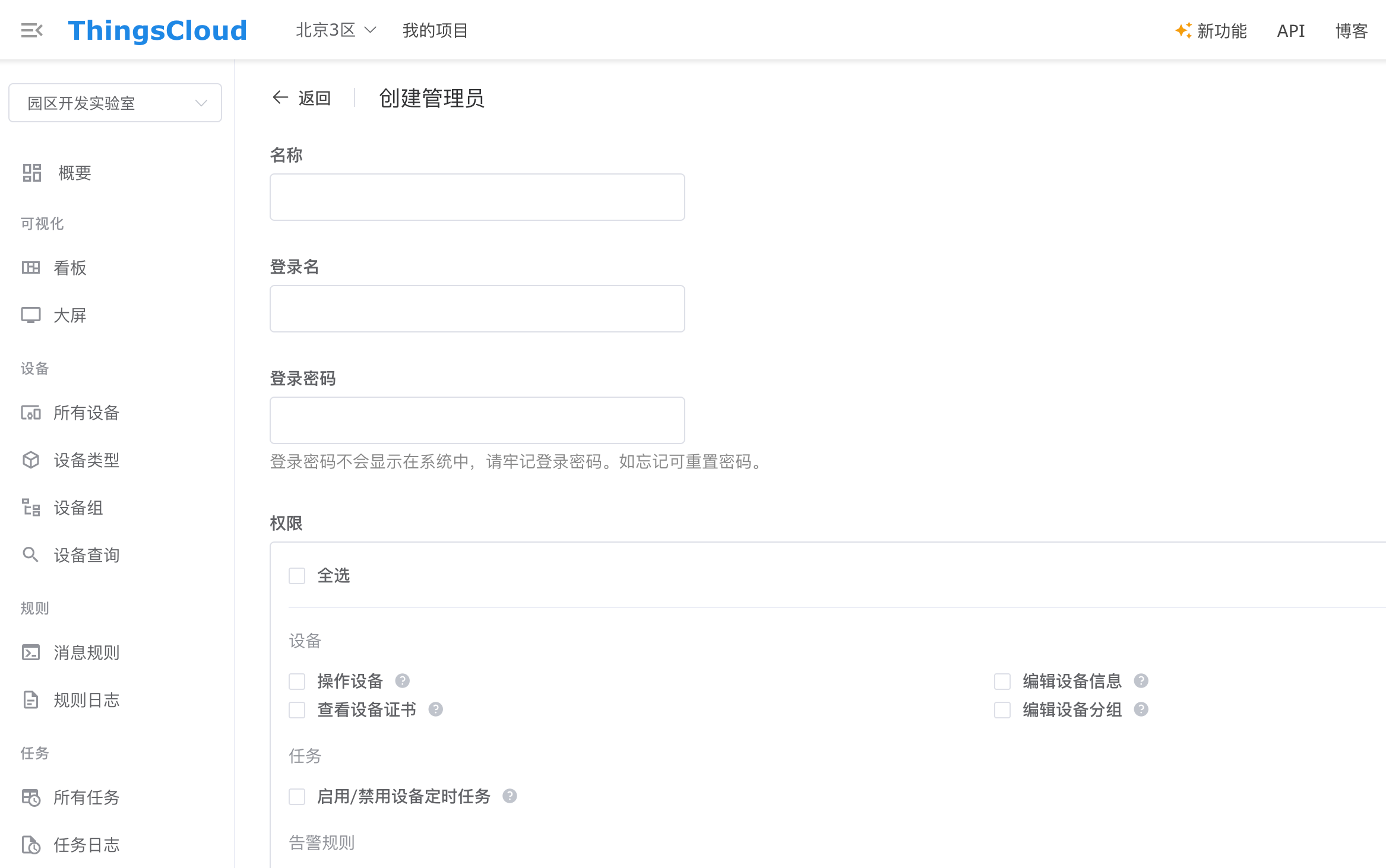Open 我的项目 in the top navigation
Image resolution: width=1386 pixels, height=868 pixels.
[x=435, y=30]
